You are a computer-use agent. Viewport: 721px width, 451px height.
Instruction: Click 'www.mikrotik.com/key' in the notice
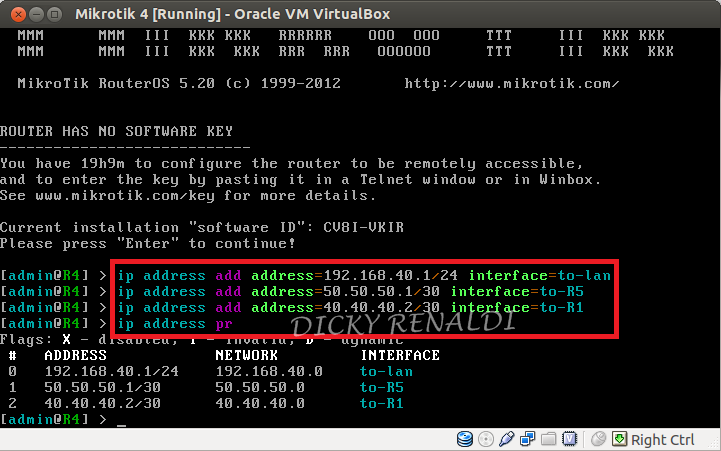(x=125, y=196)
